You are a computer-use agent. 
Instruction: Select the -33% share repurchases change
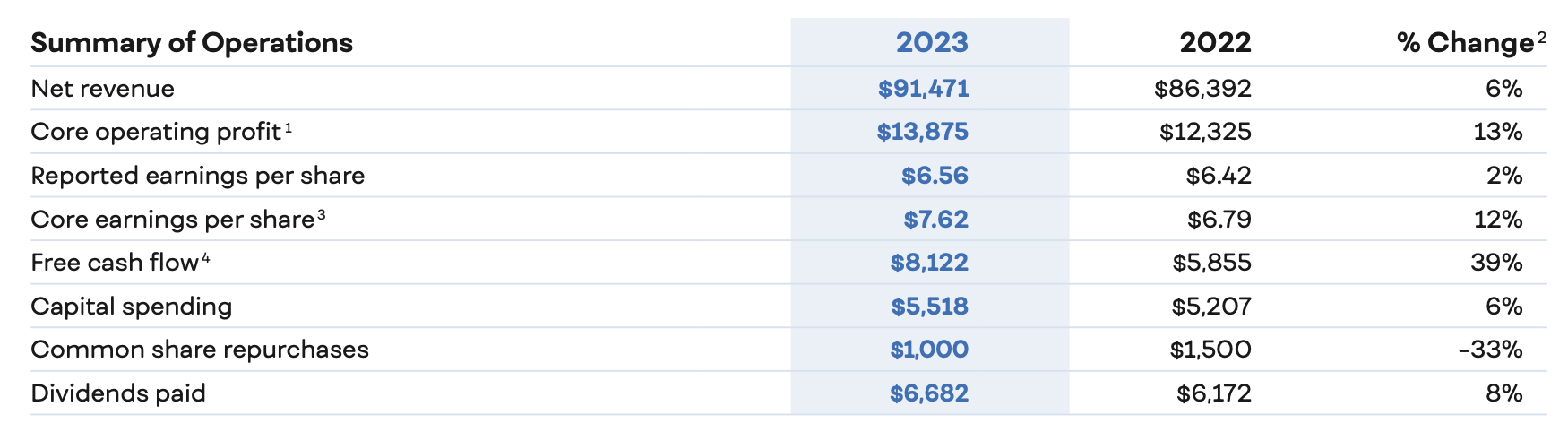1490,350
